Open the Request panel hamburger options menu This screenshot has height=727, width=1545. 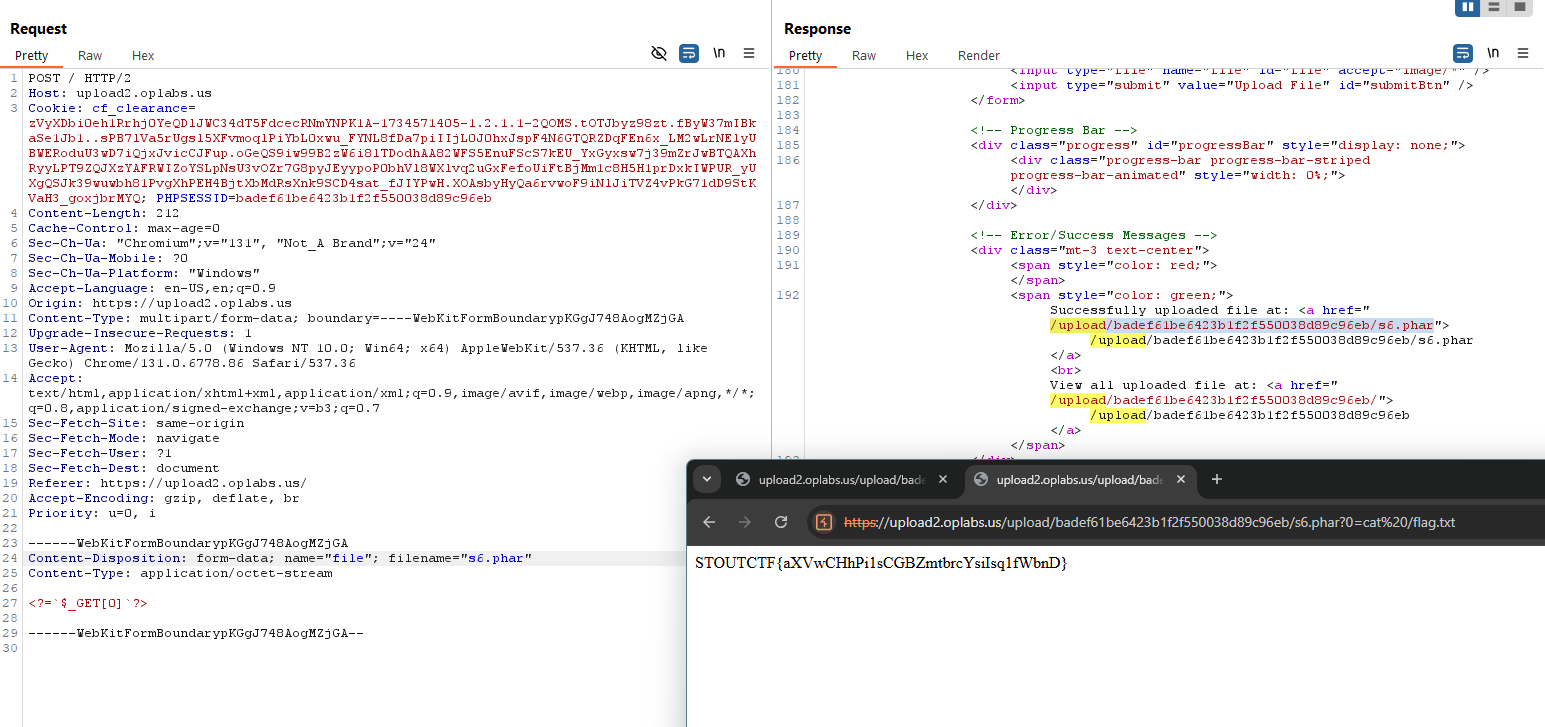click(749, 54)
